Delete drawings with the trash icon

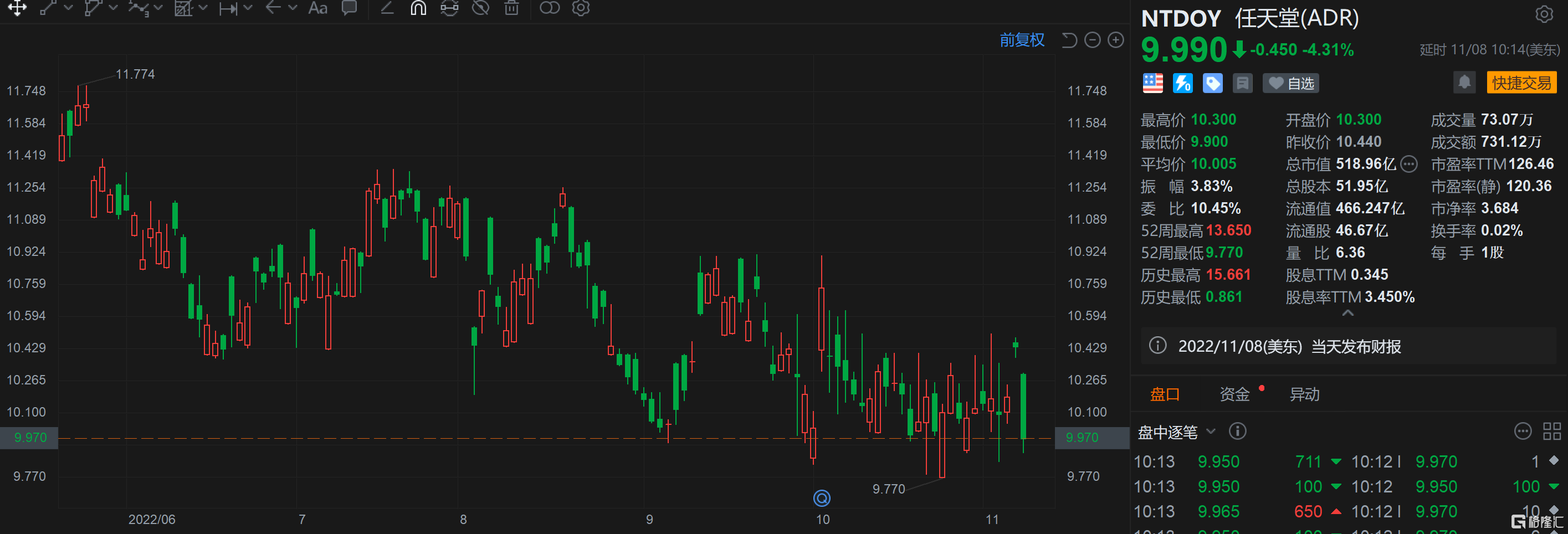(512, 8)
